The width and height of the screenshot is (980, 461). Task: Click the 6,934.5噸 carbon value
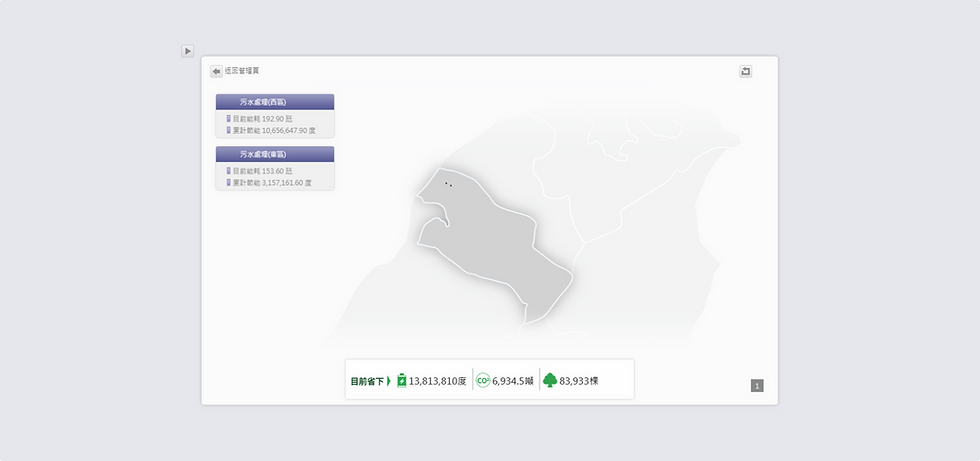pos(513,381)
